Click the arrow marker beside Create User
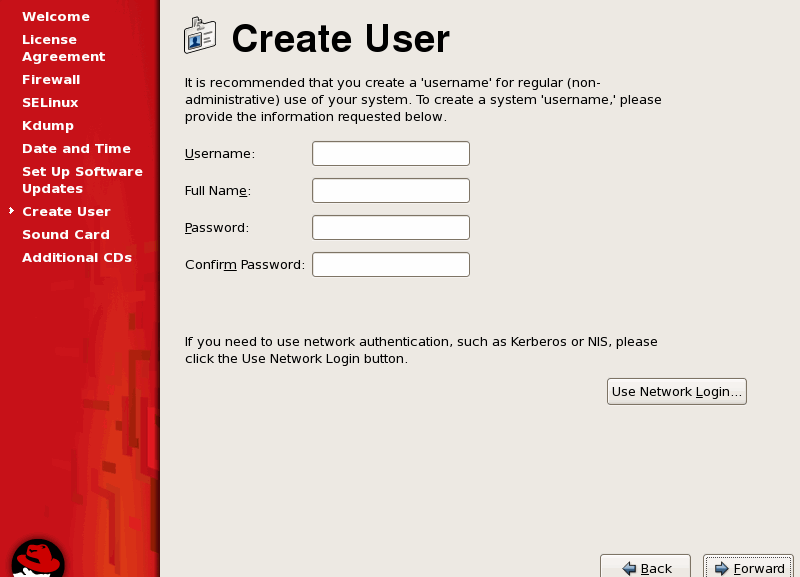Screen dimensions: 800x577 (x=11, y=211)
